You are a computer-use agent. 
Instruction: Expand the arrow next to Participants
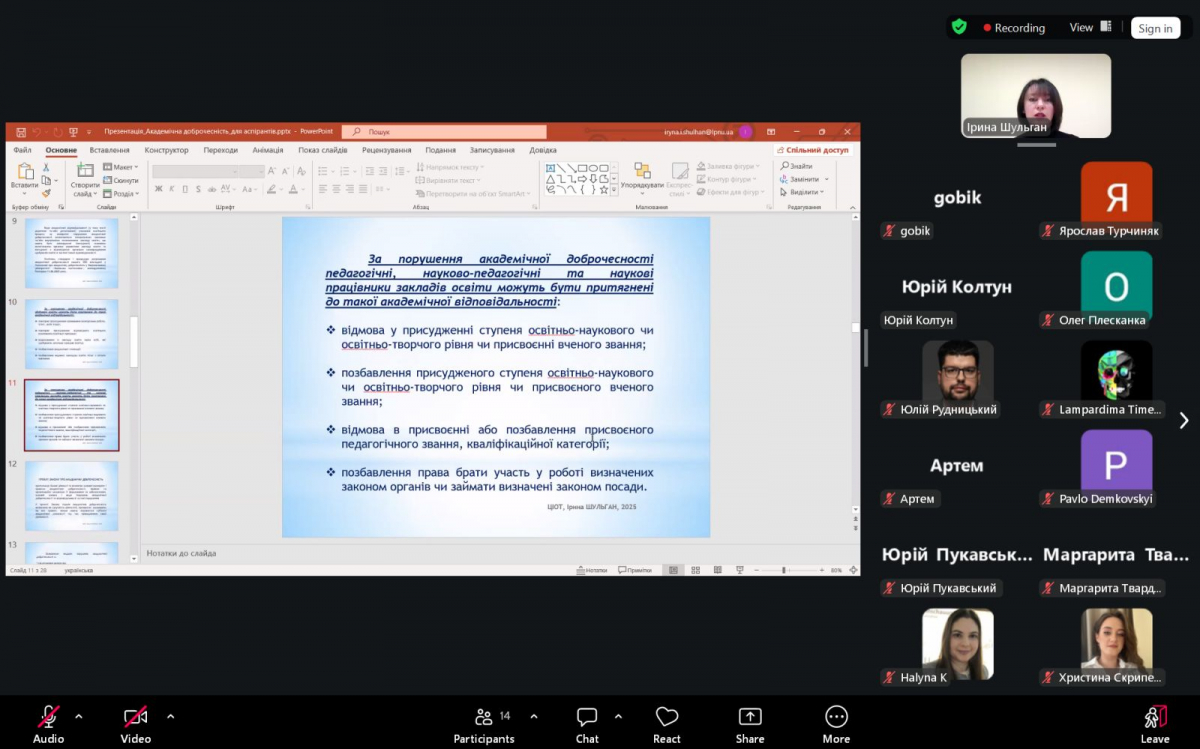pos(533,716)
